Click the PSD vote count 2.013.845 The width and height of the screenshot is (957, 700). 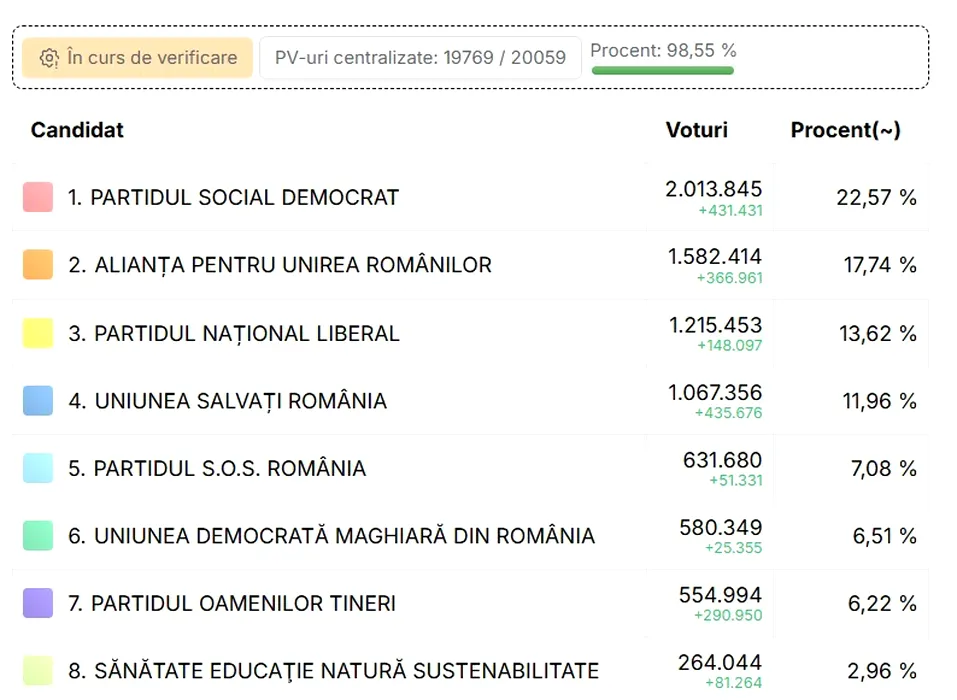[x=713, y=189]
